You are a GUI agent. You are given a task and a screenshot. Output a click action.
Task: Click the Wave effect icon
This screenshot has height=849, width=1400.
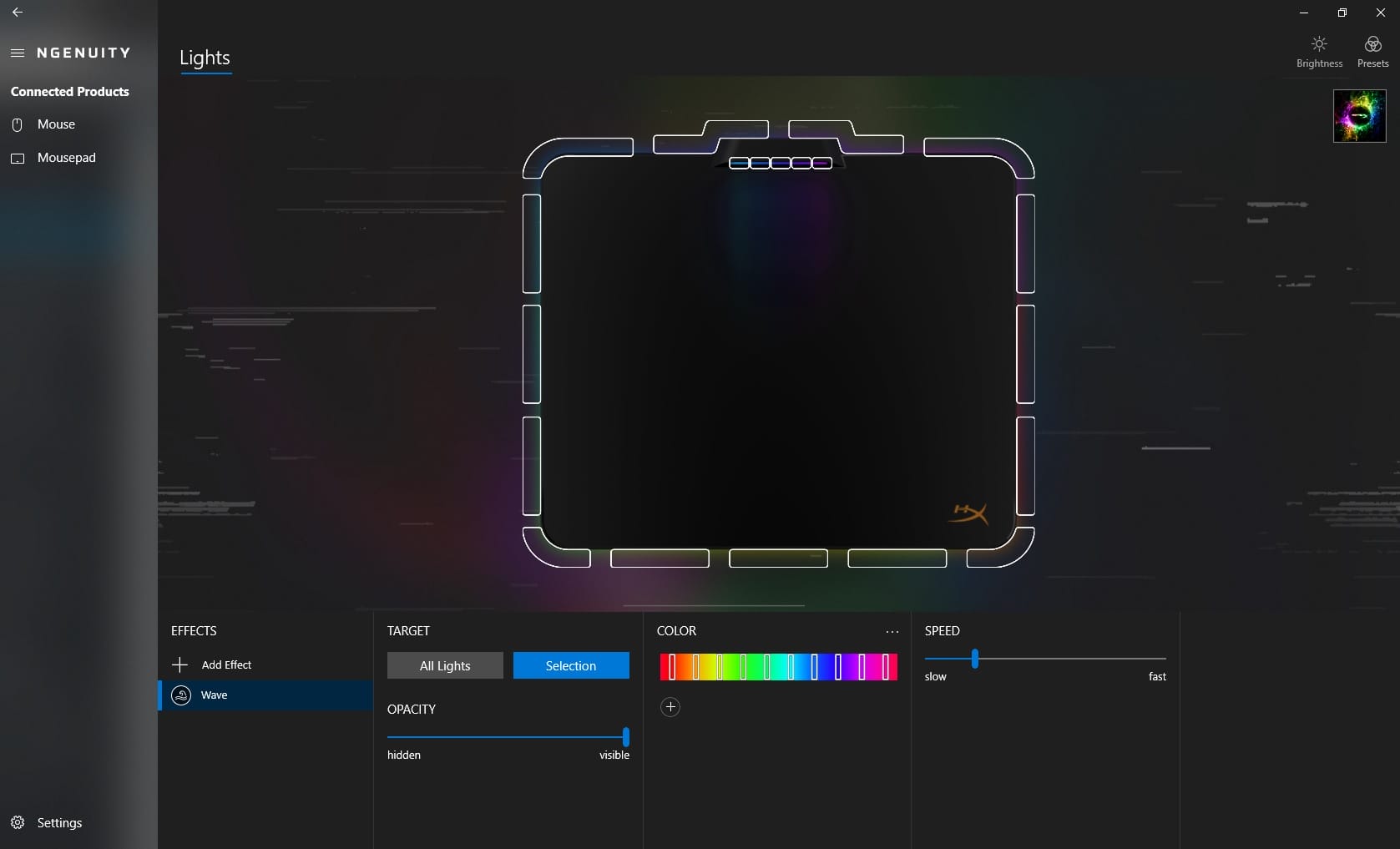pos(181,695)
